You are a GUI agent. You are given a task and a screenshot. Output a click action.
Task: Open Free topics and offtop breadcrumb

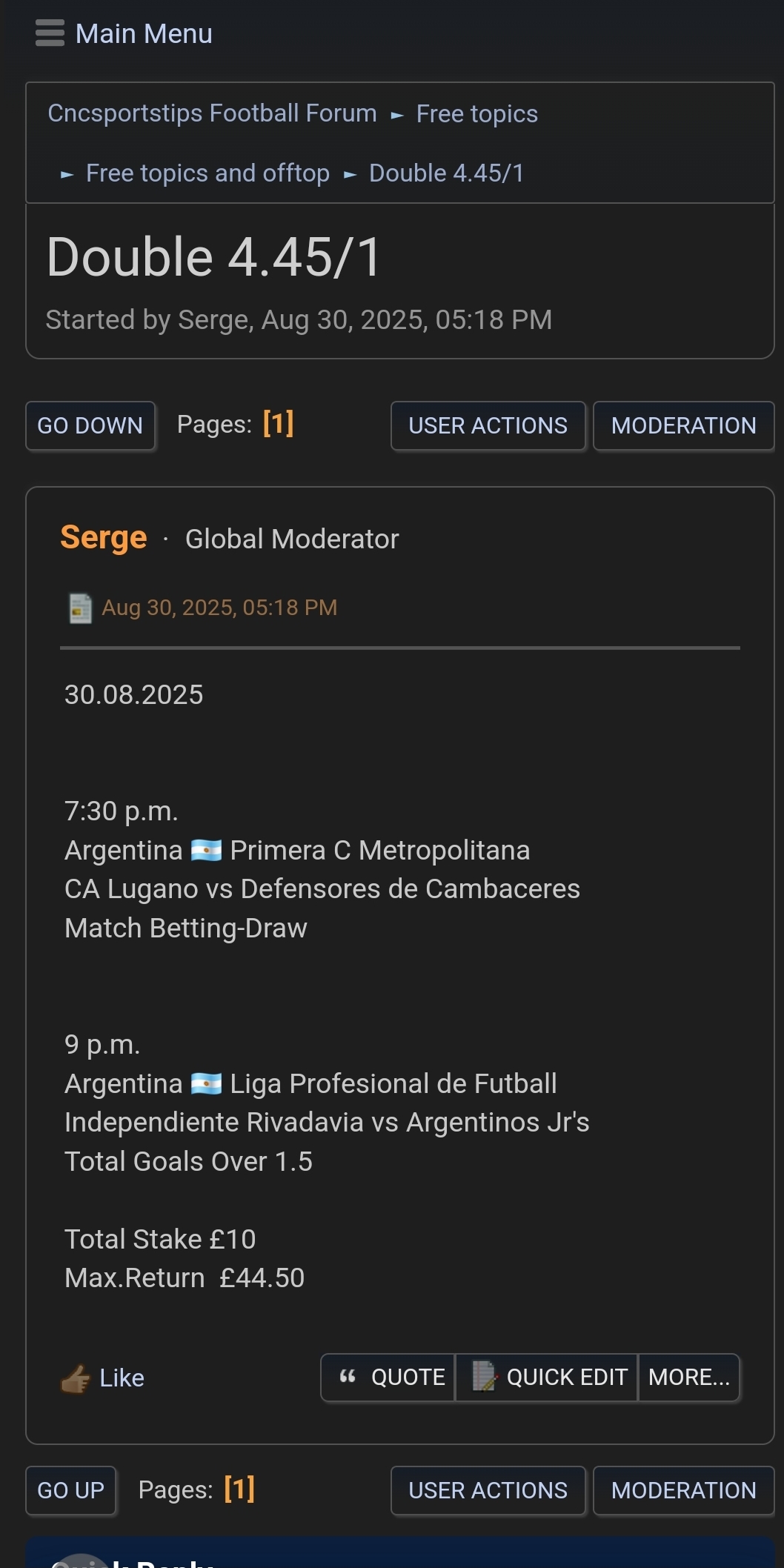click(207, 173)
